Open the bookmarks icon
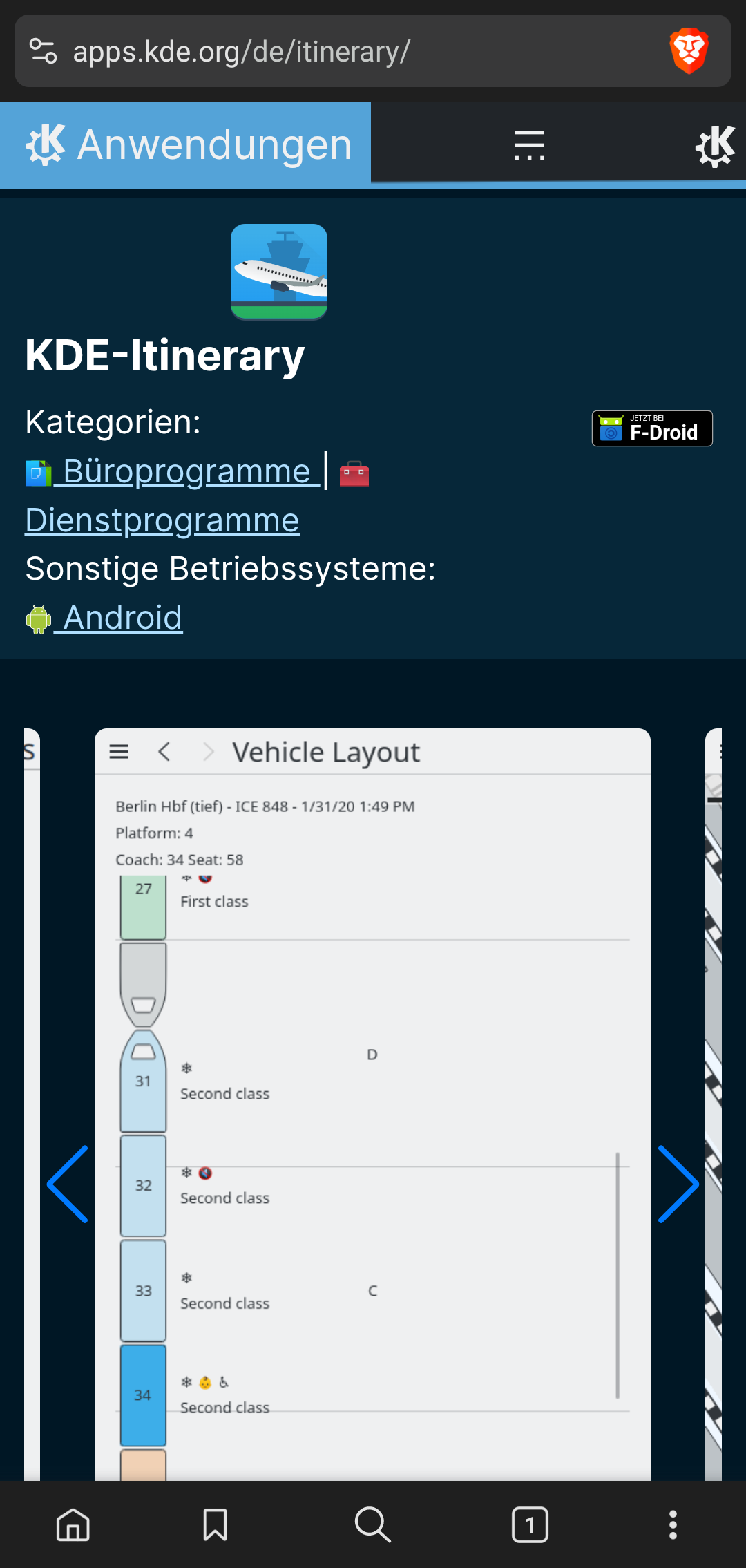The width and height of the screenshot is (746, 1568). (215, 1524)
